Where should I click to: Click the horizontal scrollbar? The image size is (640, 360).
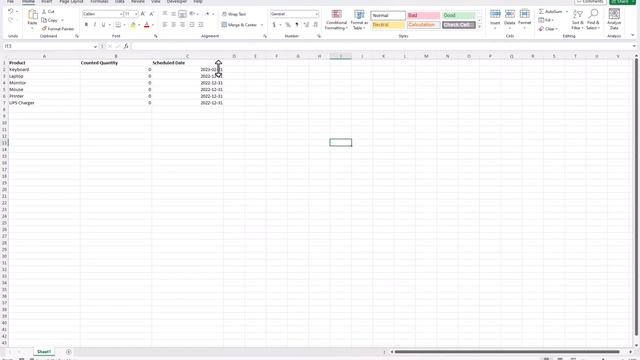pyautogui.click(x=507, y=352)
